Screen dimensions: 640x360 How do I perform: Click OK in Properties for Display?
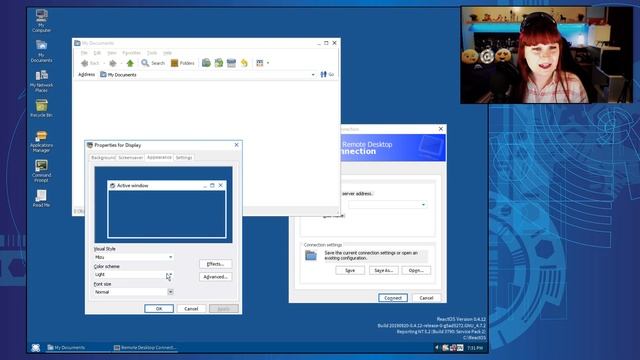click(x=159, y=309)
